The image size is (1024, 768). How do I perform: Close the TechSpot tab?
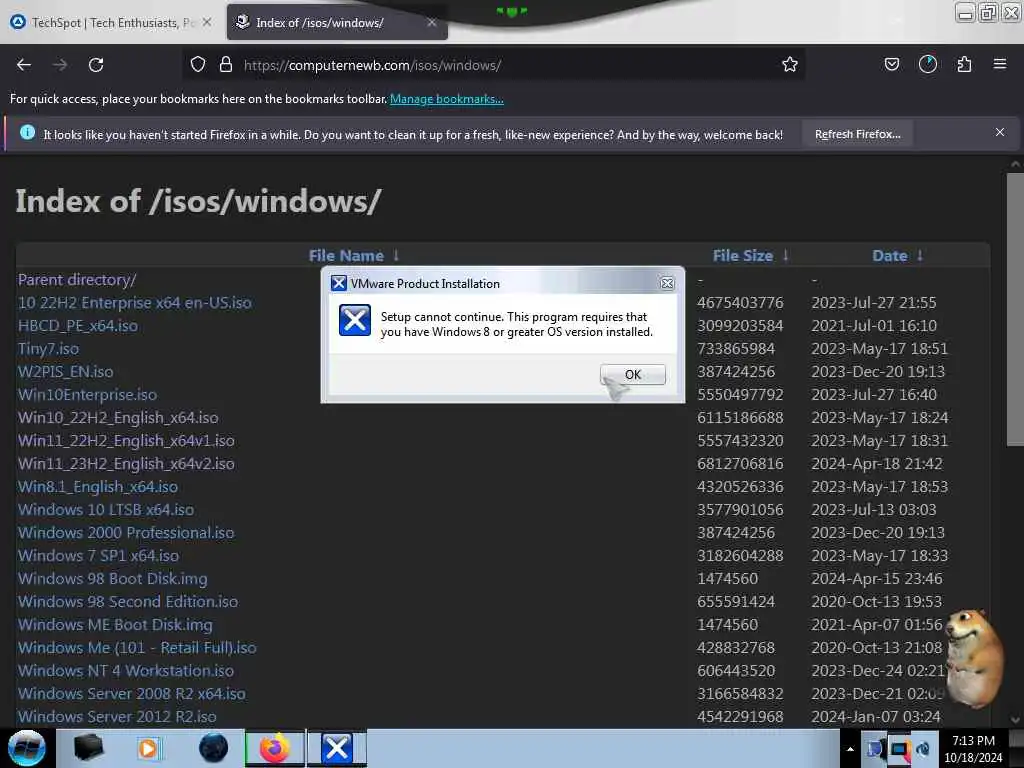[x=206, y=22]
